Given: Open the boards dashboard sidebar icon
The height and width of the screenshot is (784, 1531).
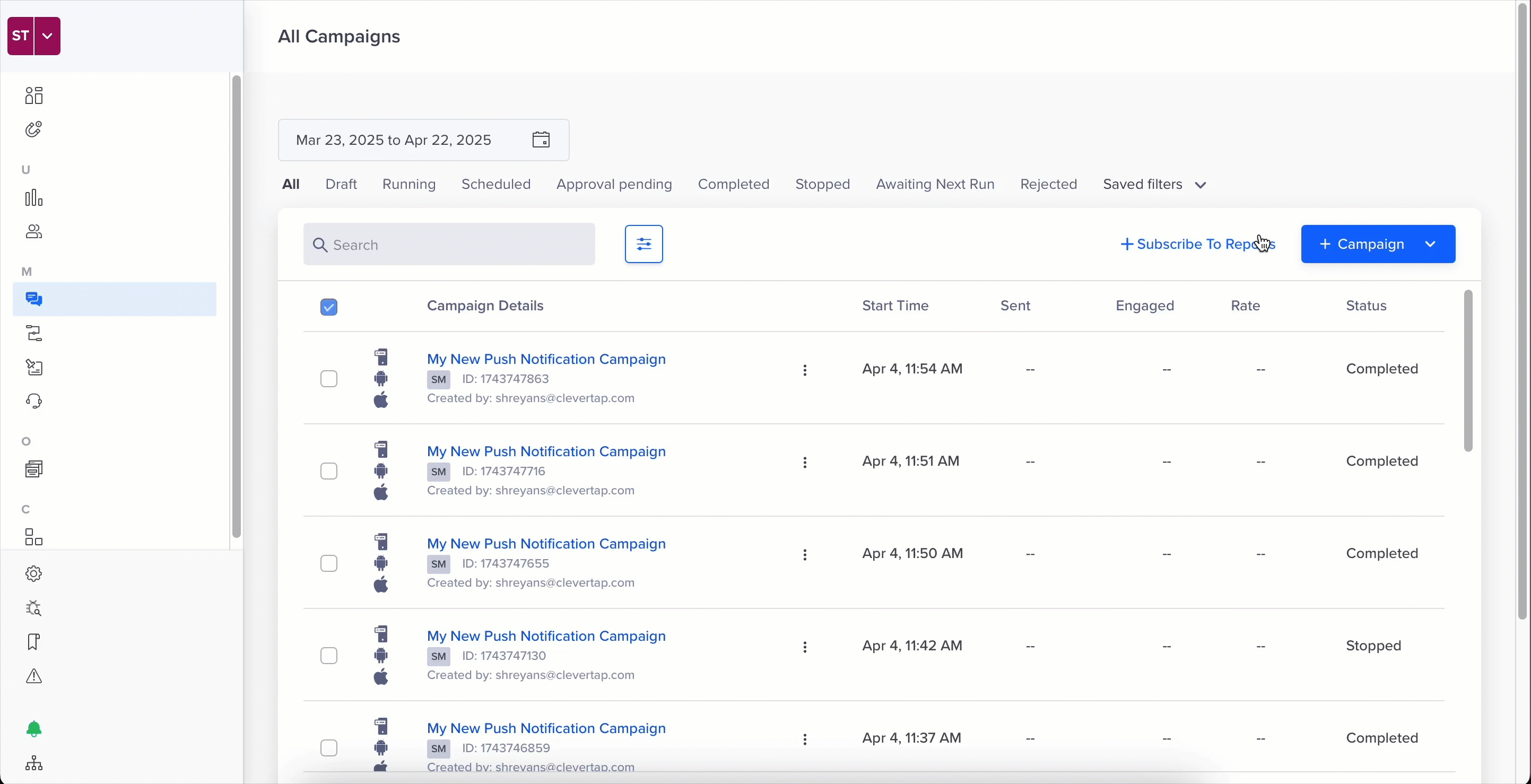Looking at the screenshot, I should coord(34,95).
